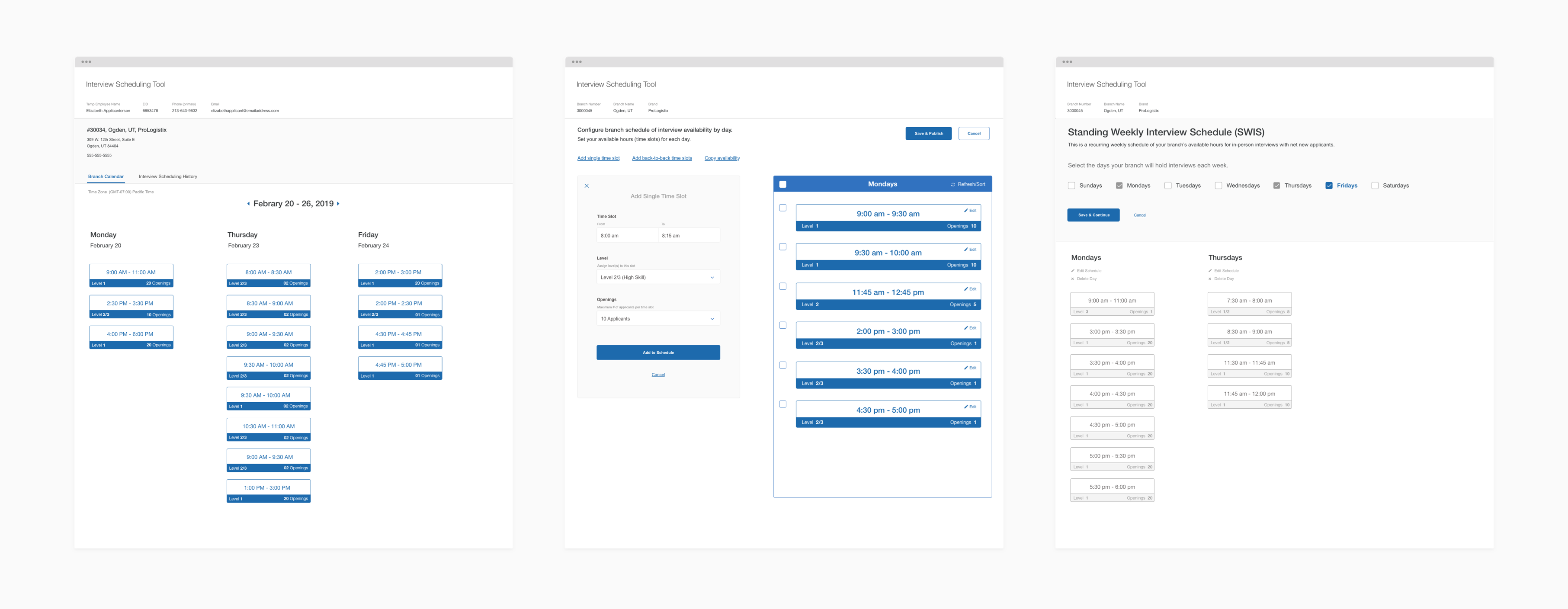Advance to next week using right arrow

[x=338, y=204]
